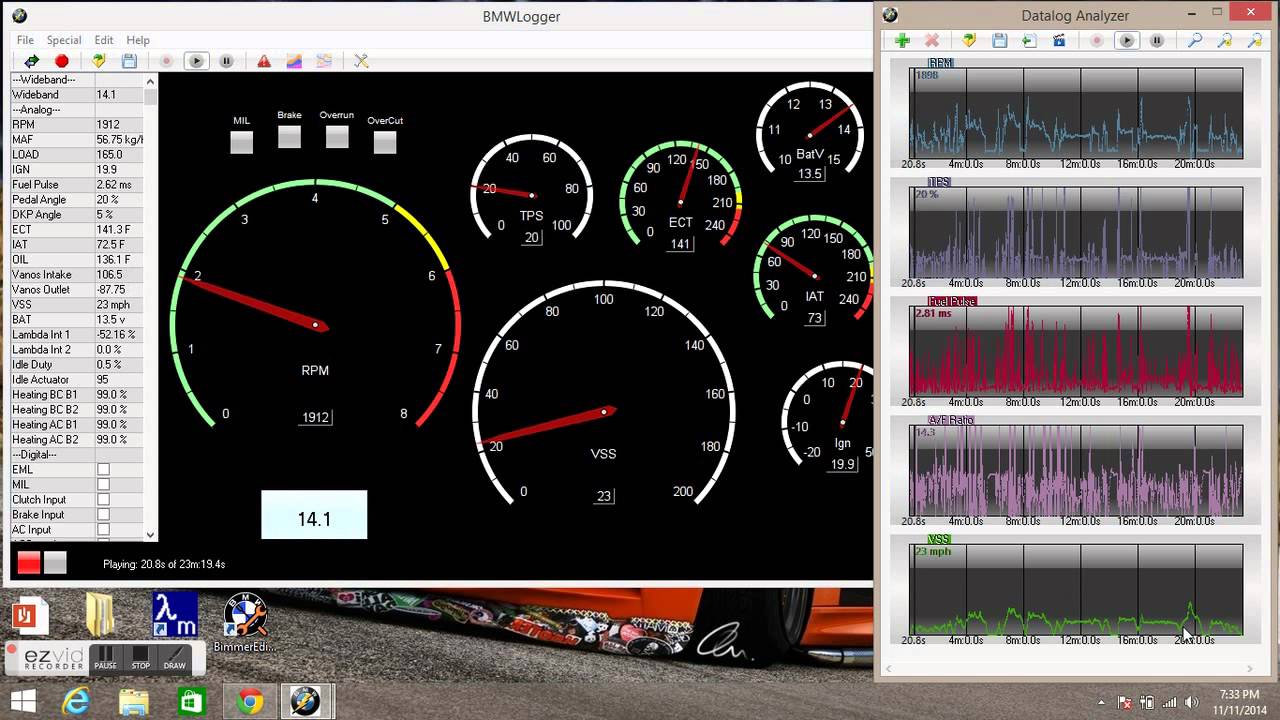Viewport: 1280px width, 720px height.
Task: Toggle the Clutch Input checkbox
Action: point(103,500)
